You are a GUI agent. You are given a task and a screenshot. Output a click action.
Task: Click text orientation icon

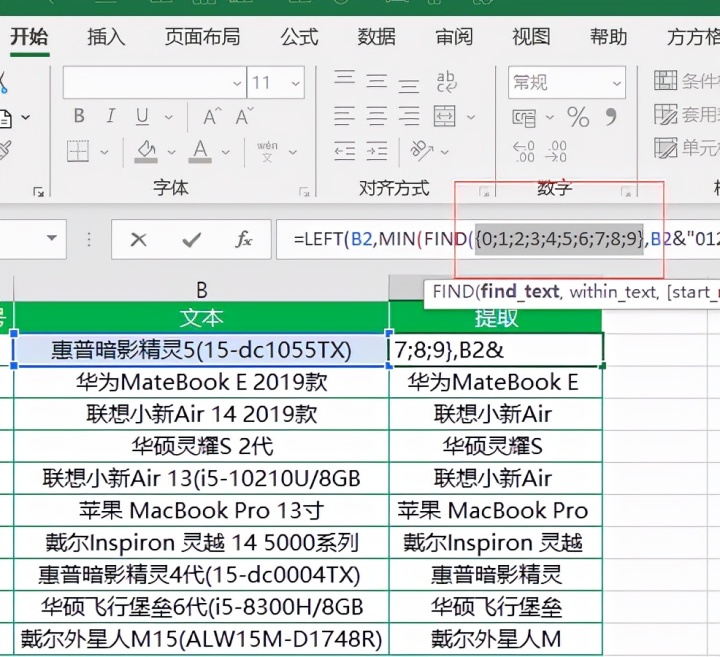422,150
